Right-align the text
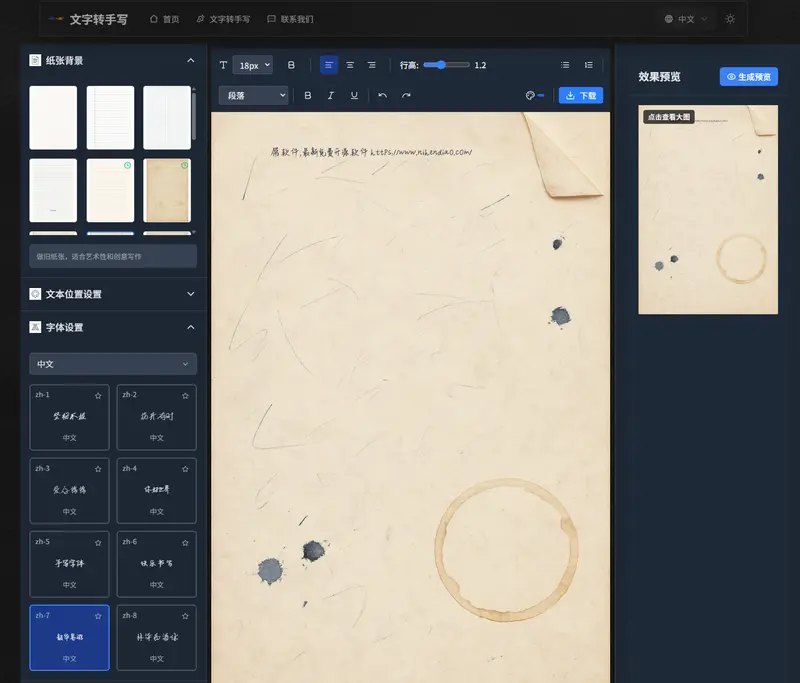The width and height of the screenshot is (800, 683). 372,65
